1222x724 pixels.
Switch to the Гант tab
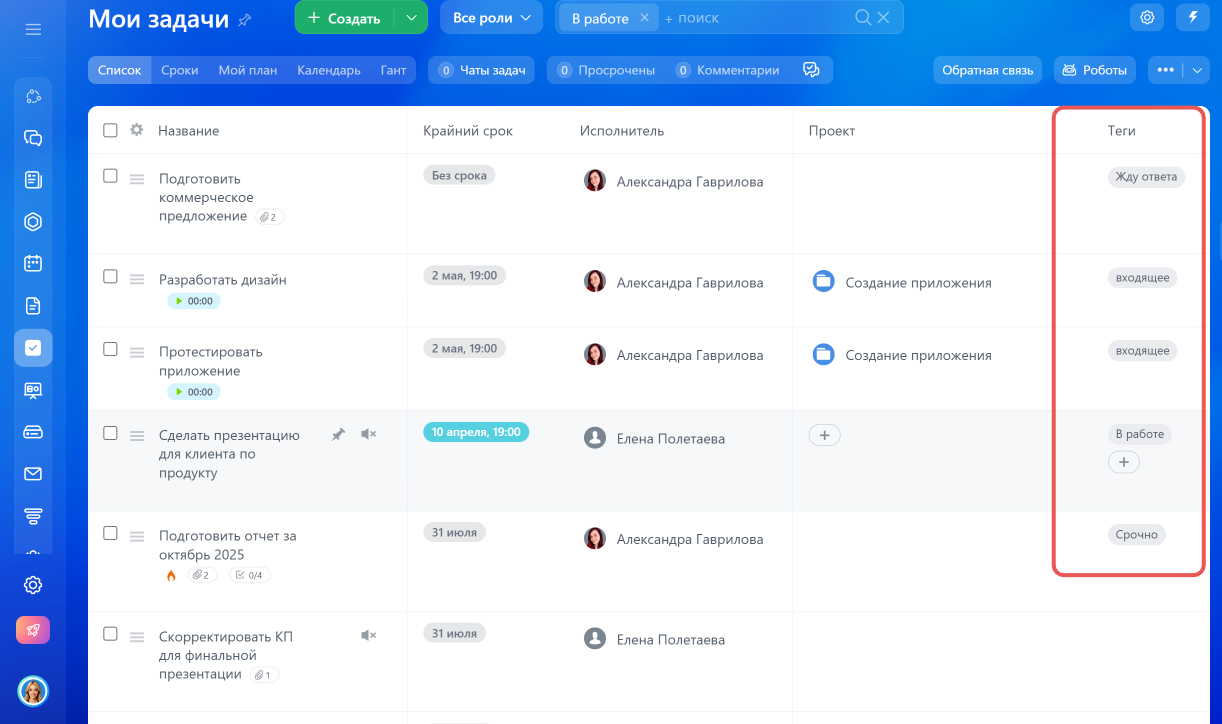point(393,70)
